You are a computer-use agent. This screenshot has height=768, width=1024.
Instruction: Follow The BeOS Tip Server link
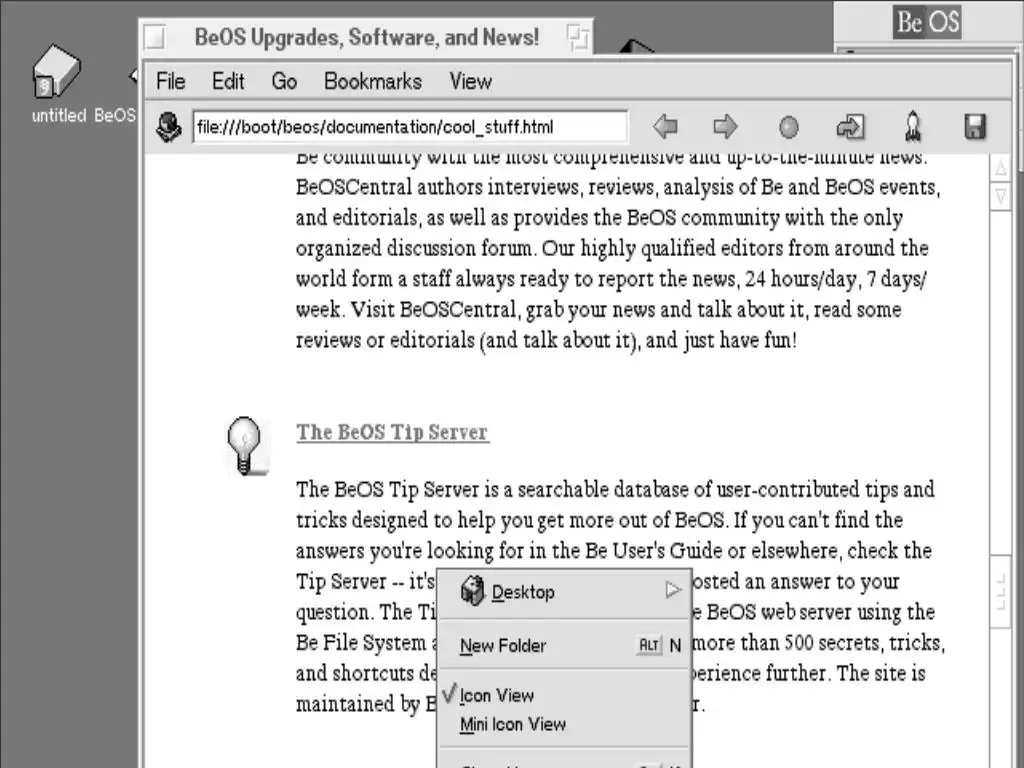(392, 432)
